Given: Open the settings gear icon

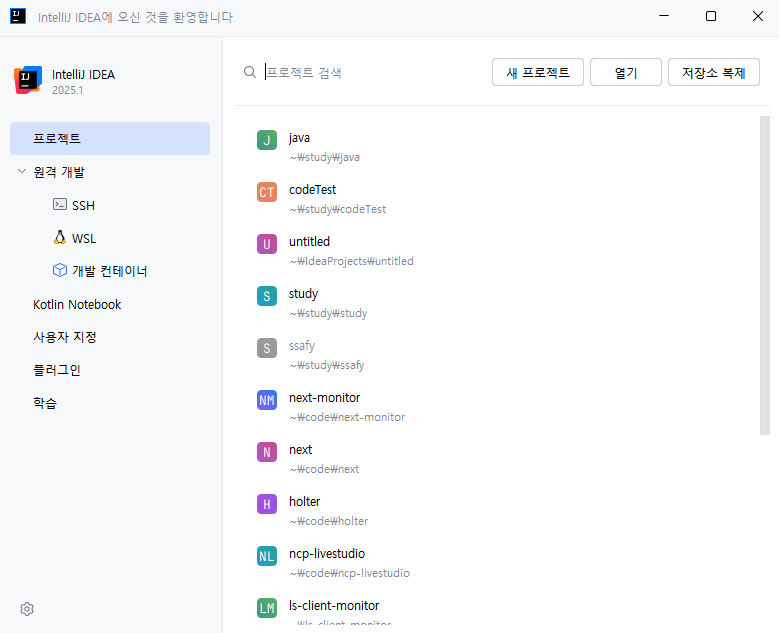Looking at the screenshot, I should coord(27,609).
